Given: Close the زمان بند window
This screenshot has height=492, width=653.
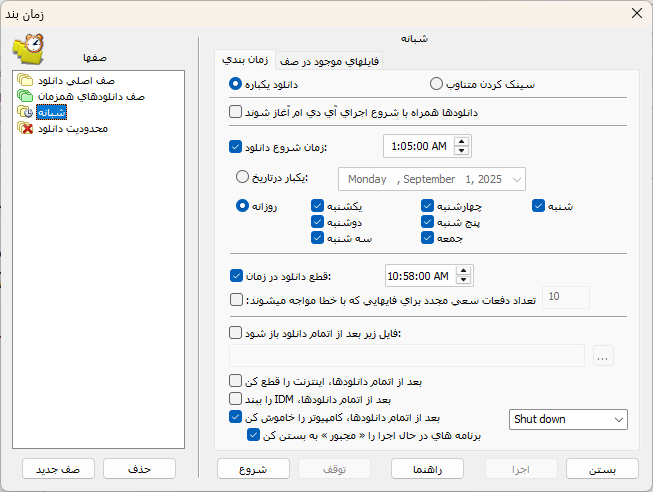Looking at the screenshot, I should pos(637,13).
